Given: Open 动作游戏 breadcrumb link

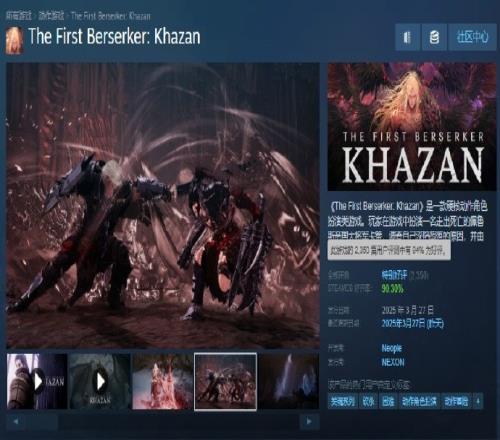Looking at the screenshot, I should pyautogui.click(x=51, y=16).
